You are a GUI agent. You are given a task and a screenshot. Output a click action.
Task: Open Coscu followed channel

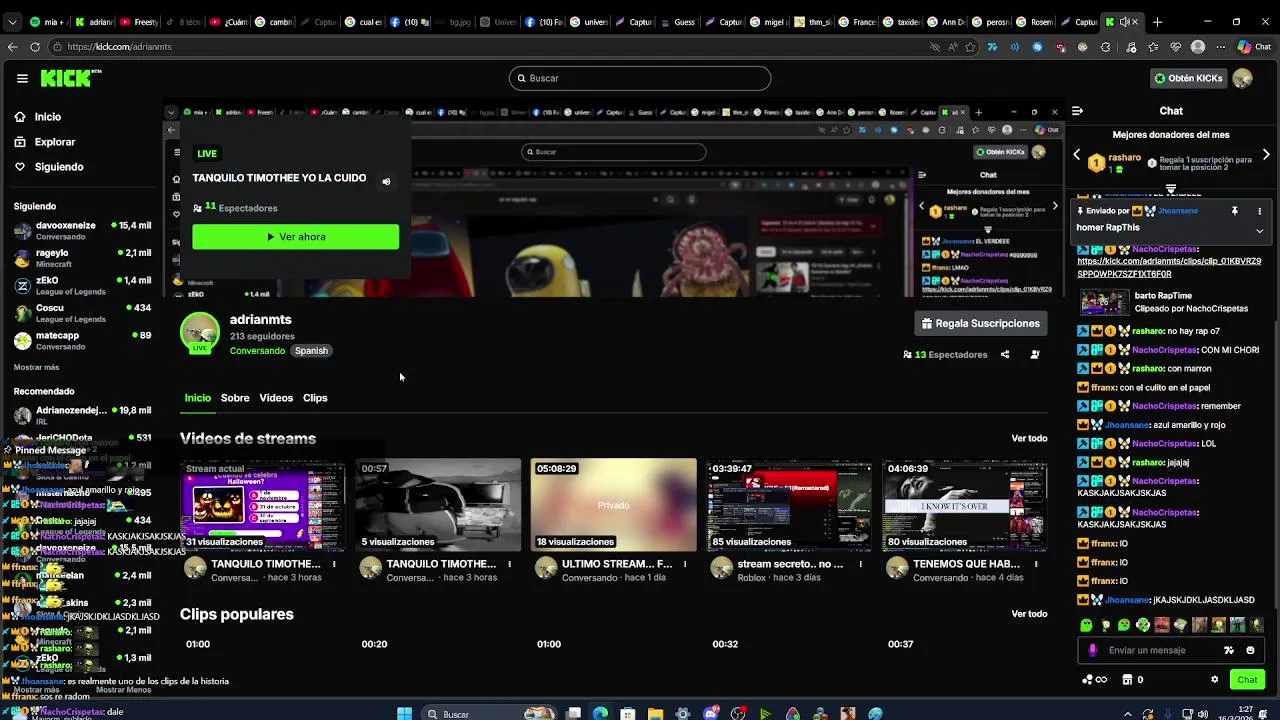pos(82,313)
